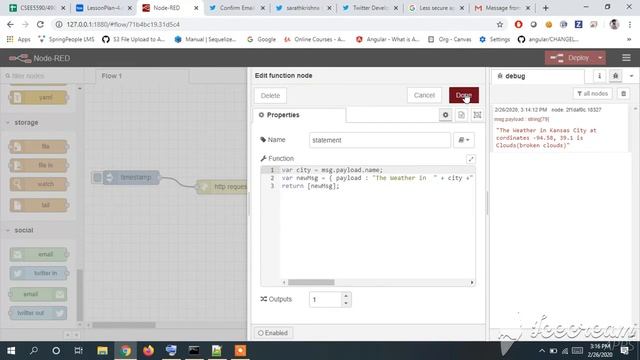
Task: Decrease Outputs count with down arrow
Action: (346, 303)
